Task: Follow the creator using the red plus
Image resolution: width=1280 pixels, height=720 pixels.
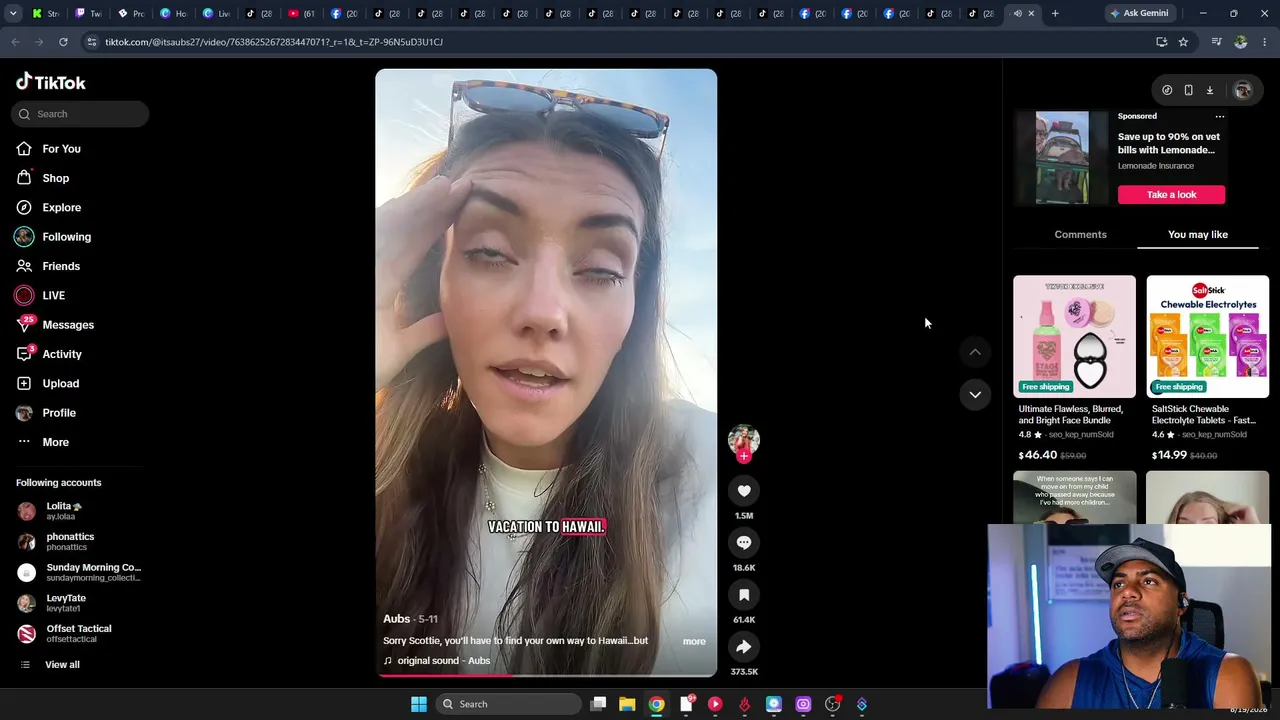Action: click(x=744, y=456)
